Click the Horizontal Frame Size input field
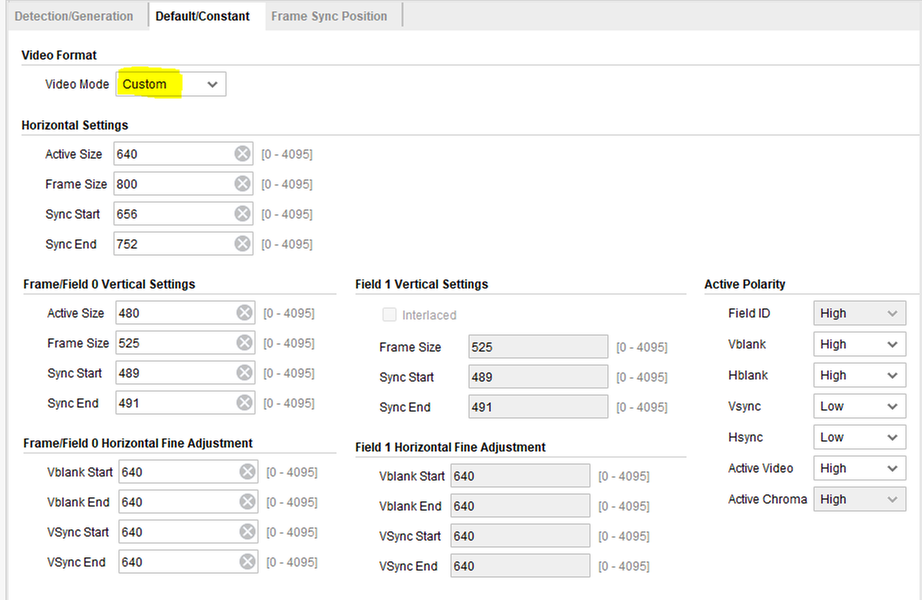Viewport: 922px width, 600px height. 172,184
